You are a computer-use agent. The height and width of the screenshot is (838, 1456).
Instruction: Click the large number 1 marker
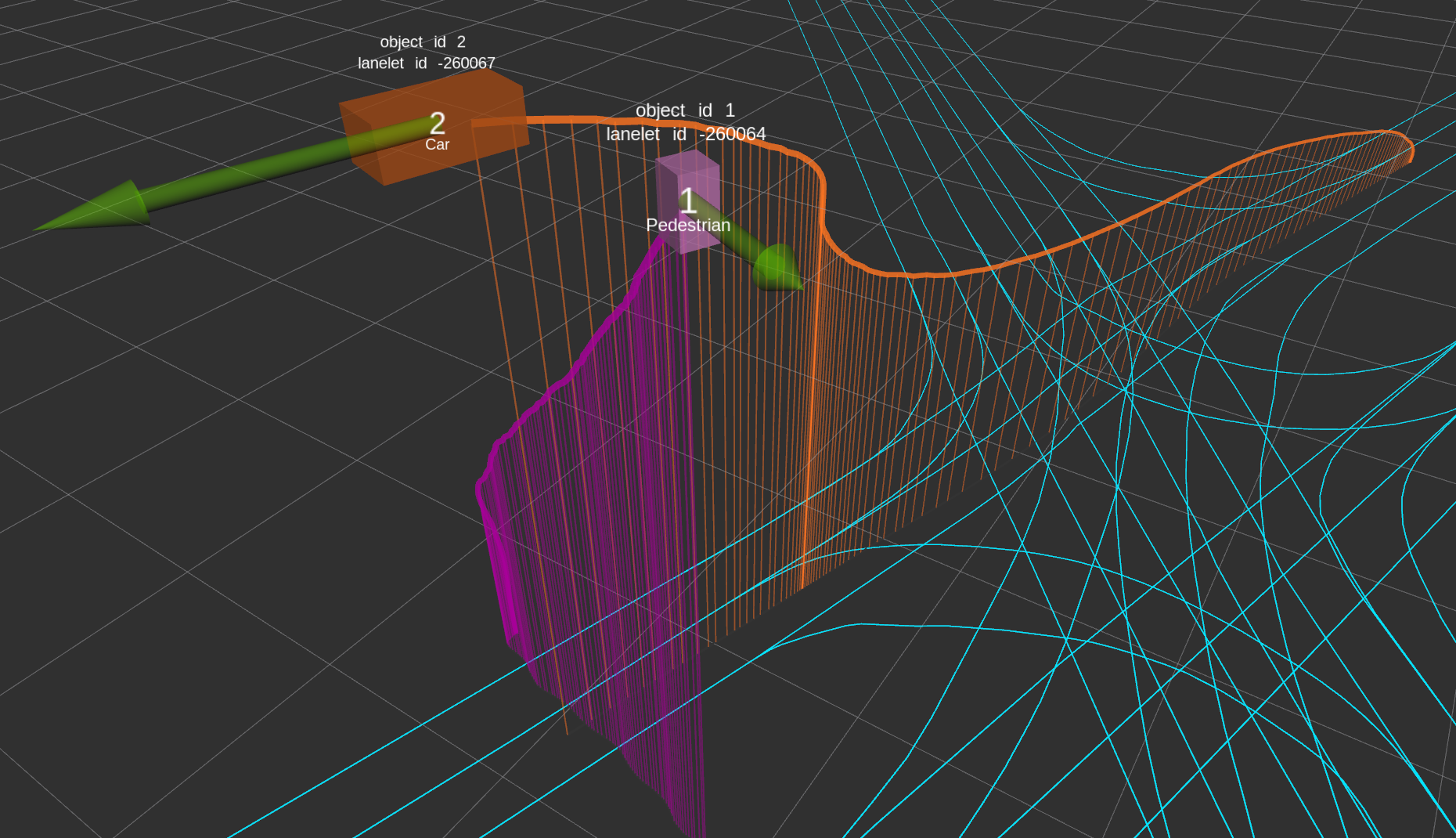tap(687, 201)
